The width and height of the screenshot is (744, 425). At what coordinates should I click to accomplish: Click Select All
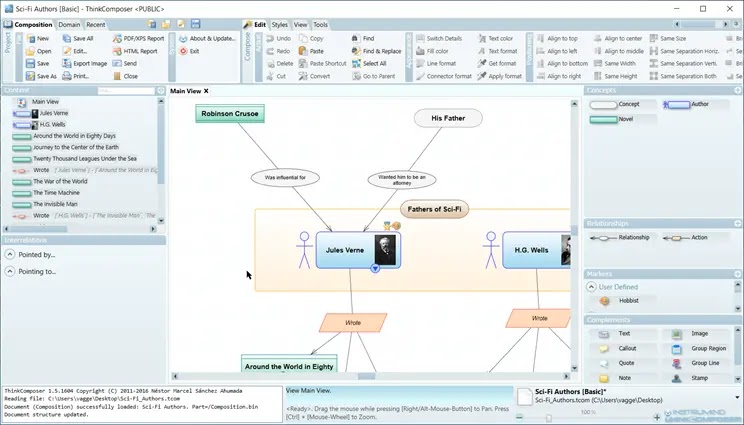(x=370, y=64)
